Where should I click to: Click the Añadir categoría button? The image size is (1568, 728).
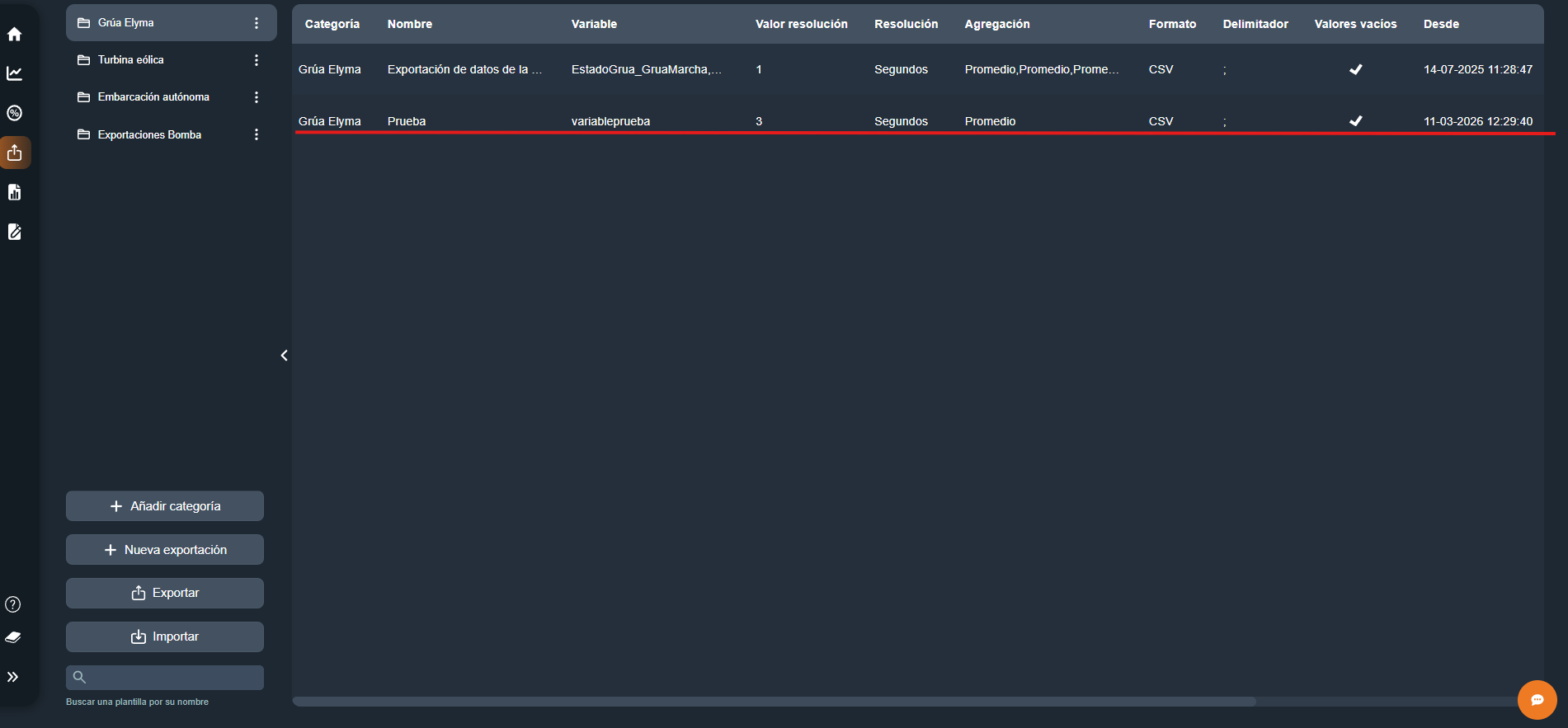click(165, 506)
